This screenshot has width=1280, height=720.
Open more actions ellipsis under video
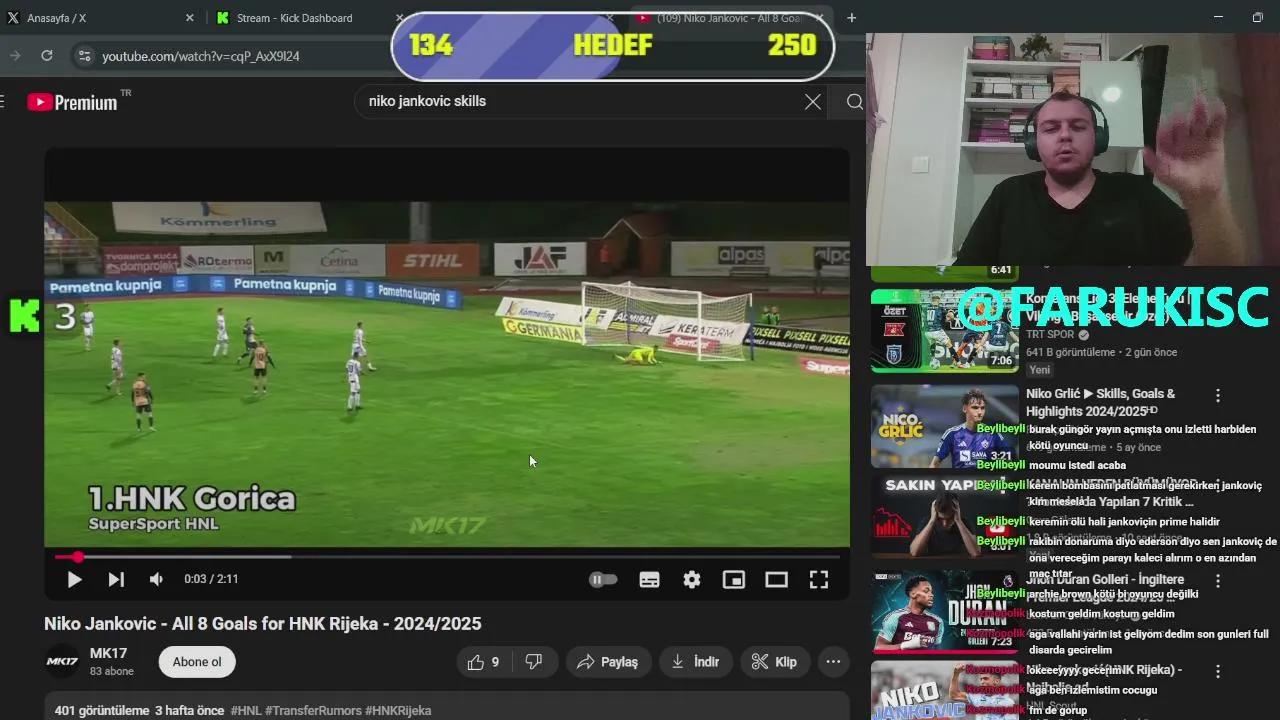pyautogui.click(x=833, y=662)
